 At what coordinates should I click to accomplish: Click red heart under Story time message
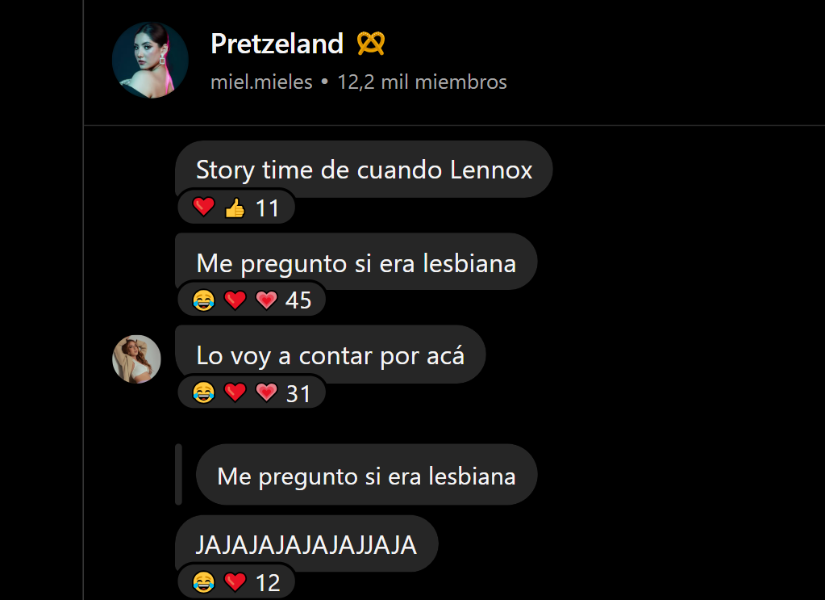point(204,208)
